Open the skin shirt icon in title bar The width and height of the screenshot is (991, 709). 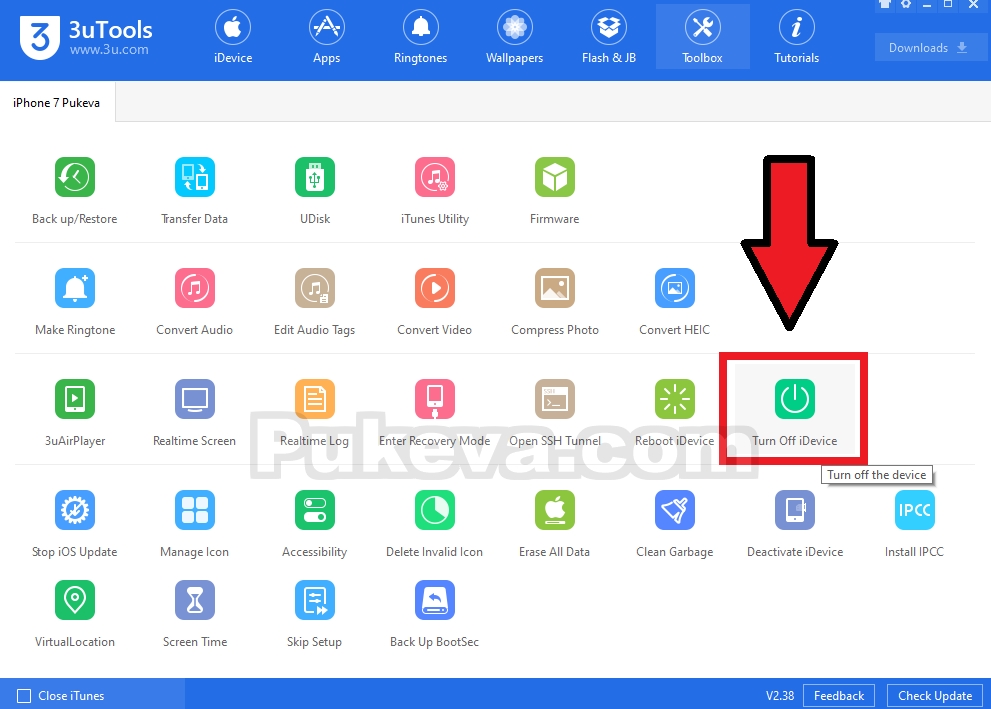885,4
